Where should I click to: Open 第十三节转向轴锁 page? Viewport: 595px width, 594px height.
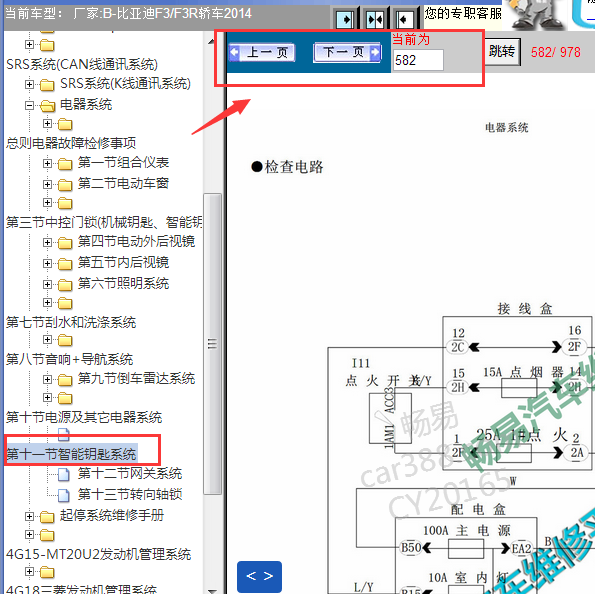(130, 495)
